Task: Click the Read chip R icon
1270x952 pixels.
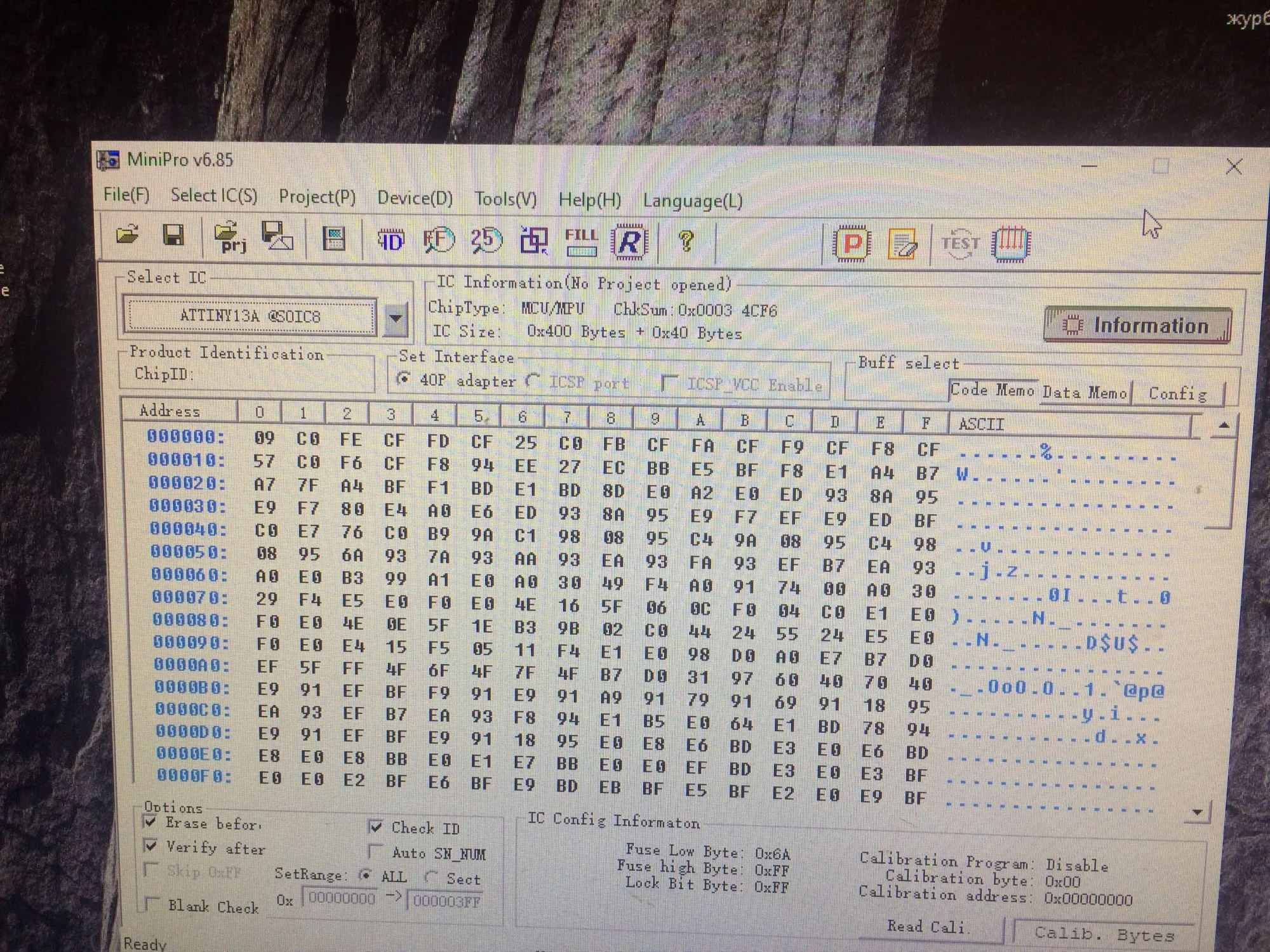Action: click(629, 242)
